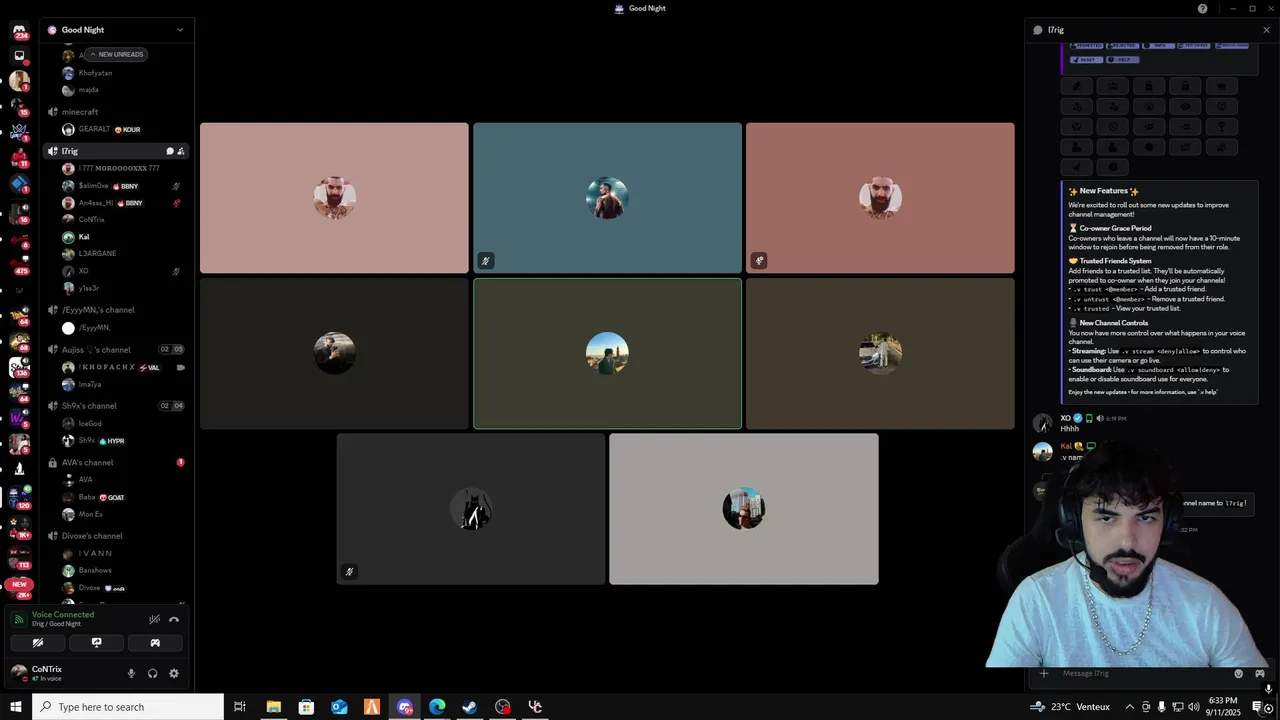
Task: Share your screen from voice panel
Action: (96, 643)
